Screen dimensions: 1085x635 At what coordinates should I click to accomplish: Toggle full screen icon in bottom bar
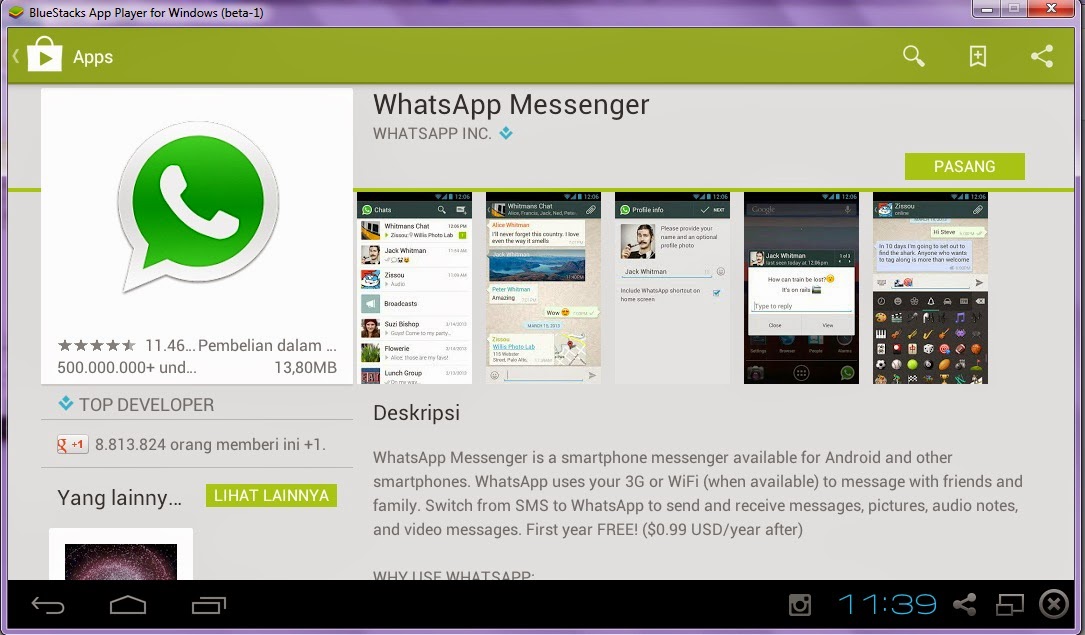1010,605
